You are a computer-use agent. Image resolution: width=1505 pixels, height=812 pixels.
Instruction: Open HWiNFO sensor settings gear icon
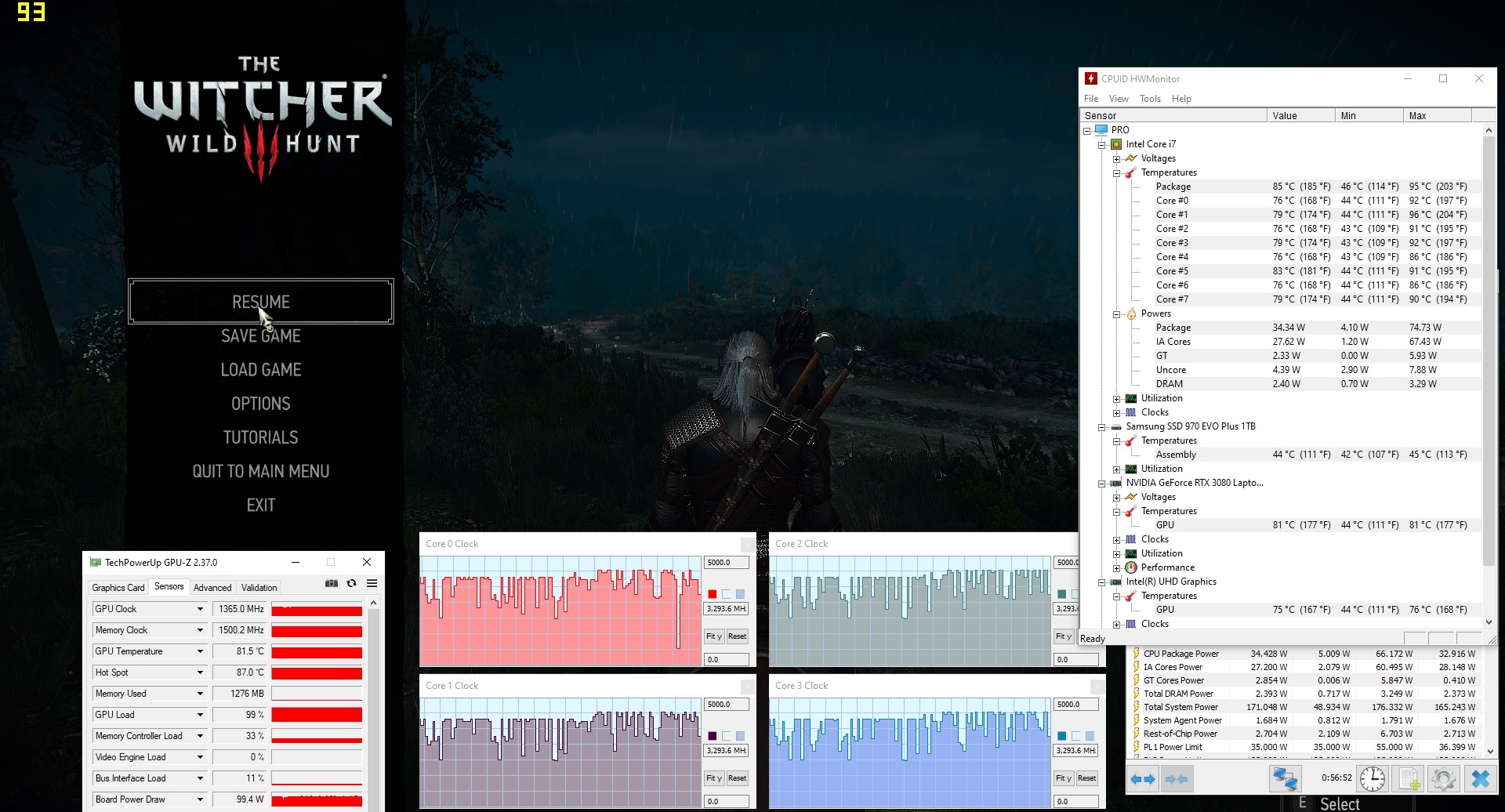click(1443, 779)
